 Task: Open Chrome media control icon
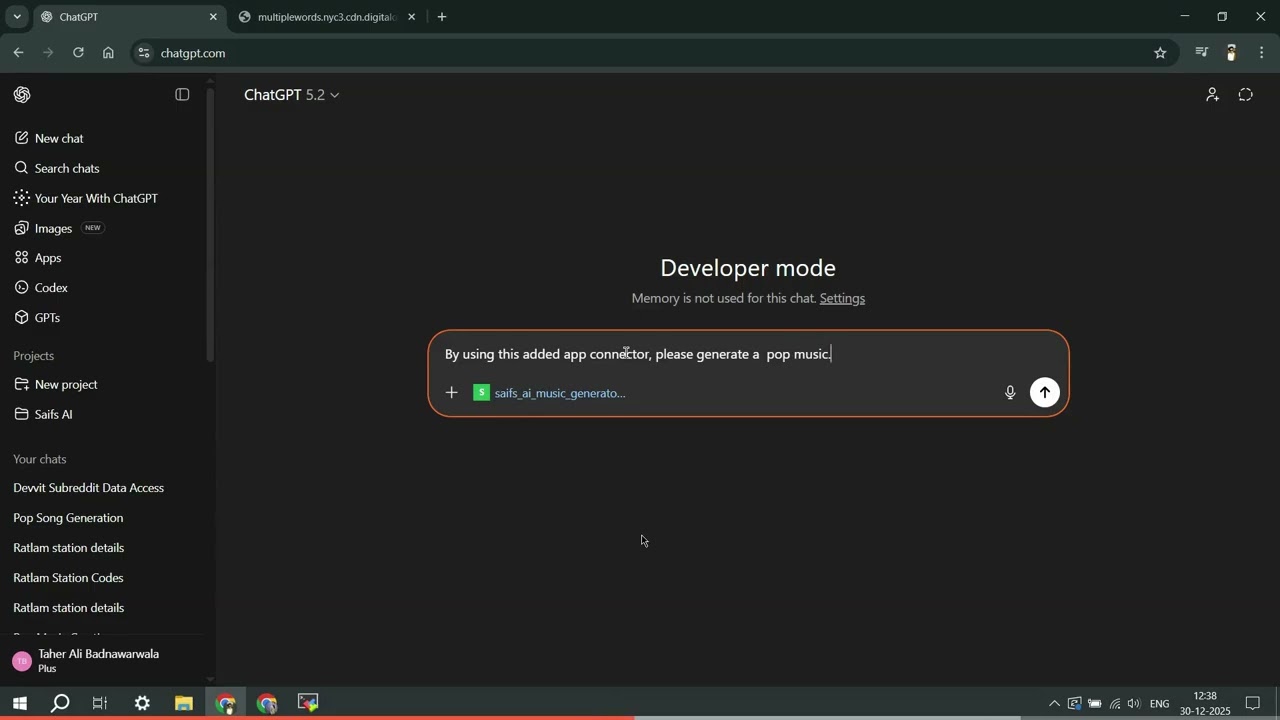pyautogui.click(x=1202, y=53)
